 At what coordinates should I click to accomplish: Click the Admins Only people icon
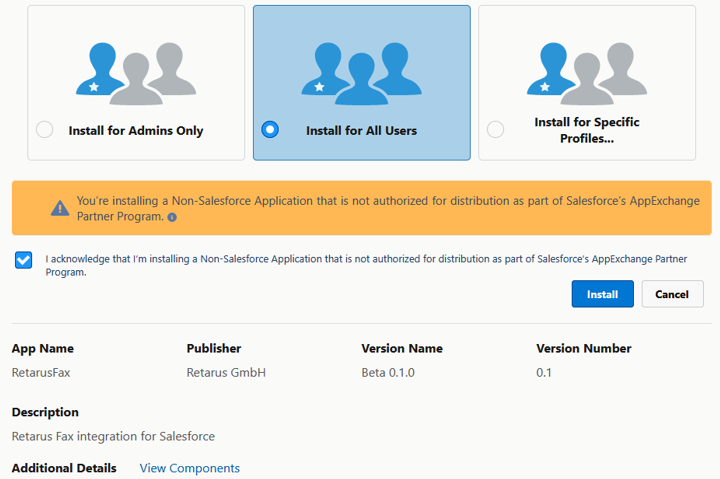(x=136, y=73)
